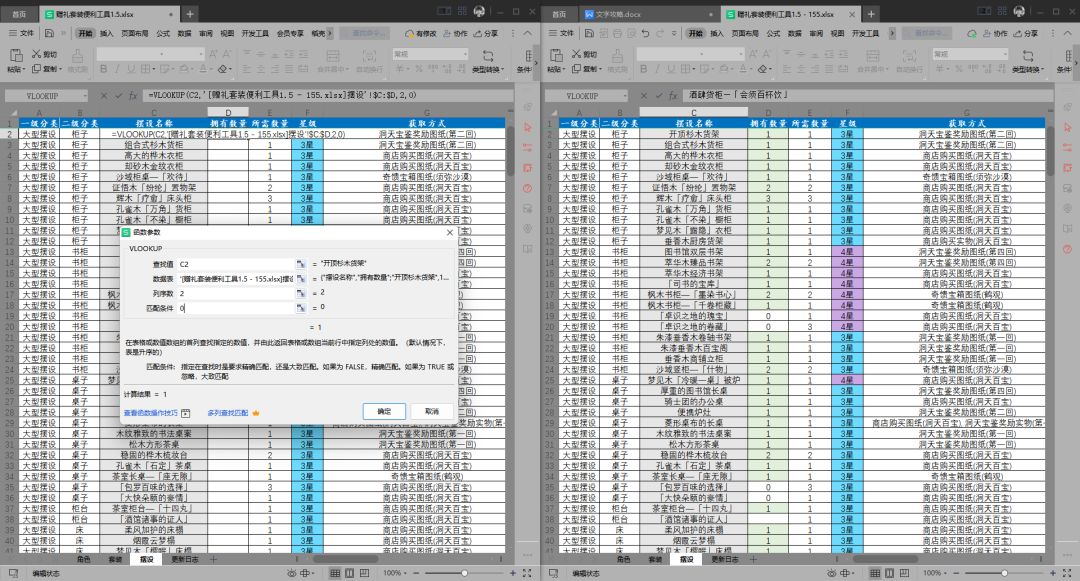The height and width of the screenshot is (581, 1080).
Task: Click the undo arrow in right window toolbar
Action: point(645,33)
